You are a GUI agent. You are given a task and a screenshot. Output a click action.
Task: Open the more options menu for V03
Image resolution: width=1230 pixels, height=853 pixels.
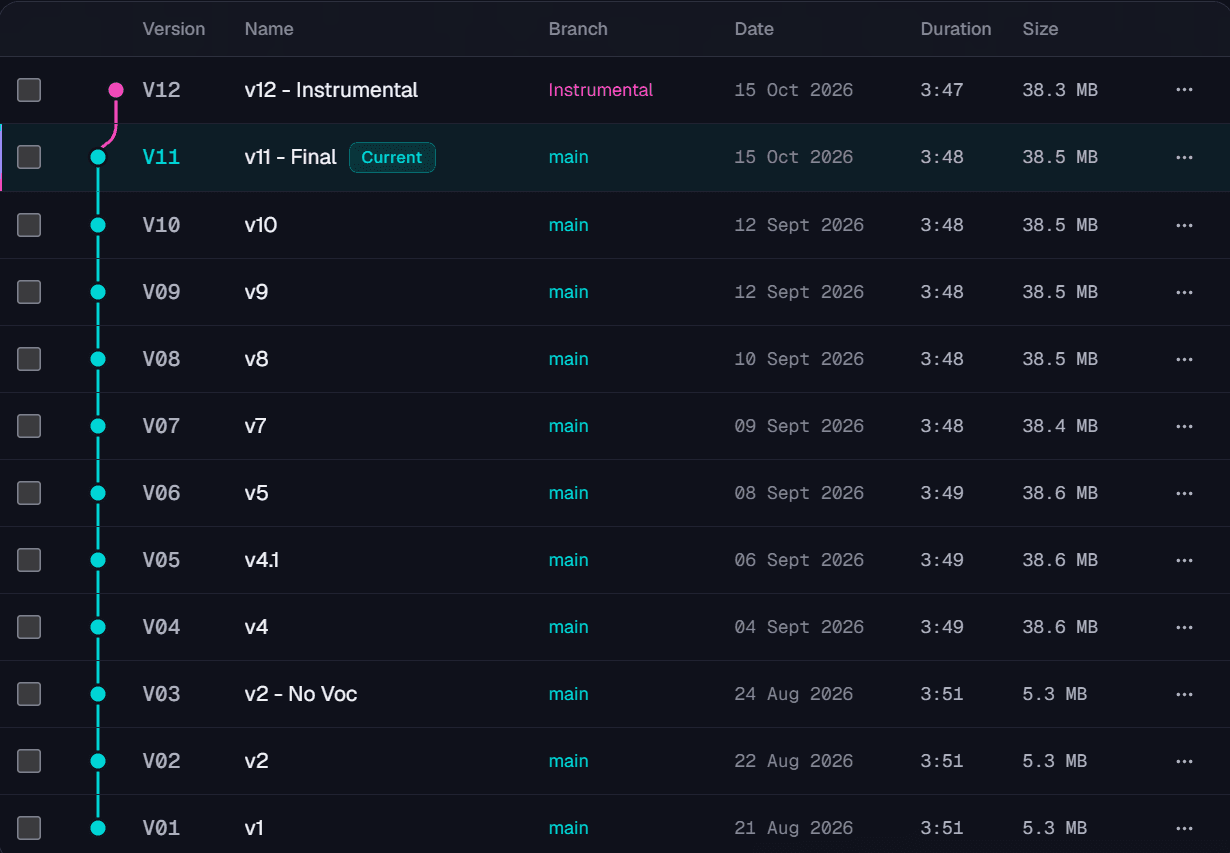point(1185,694)
